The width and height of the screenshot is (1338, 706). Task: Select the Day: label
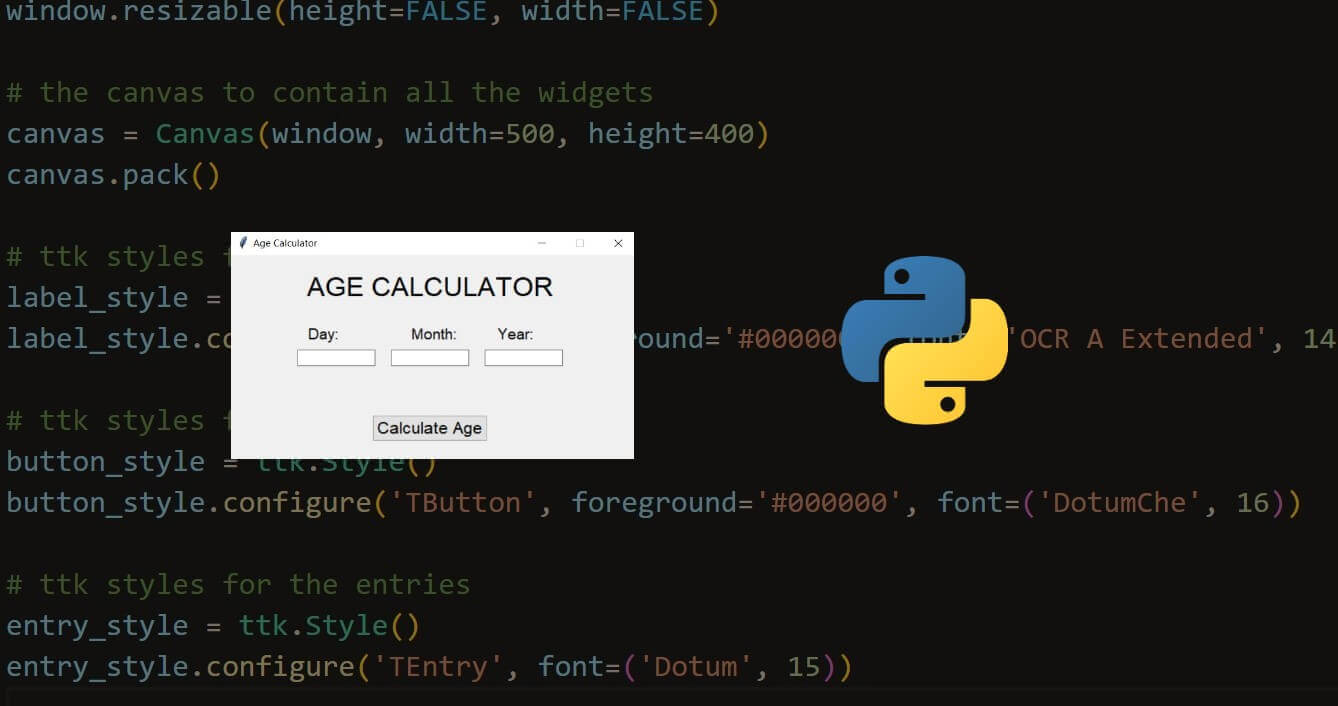[324, 334]
